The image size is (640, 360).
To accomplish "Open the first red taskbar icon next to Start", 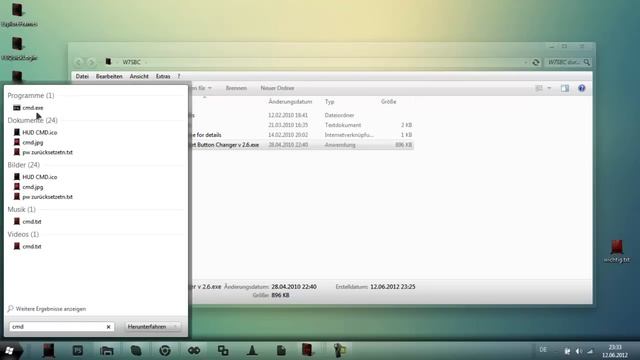I will tap(48, 350).
